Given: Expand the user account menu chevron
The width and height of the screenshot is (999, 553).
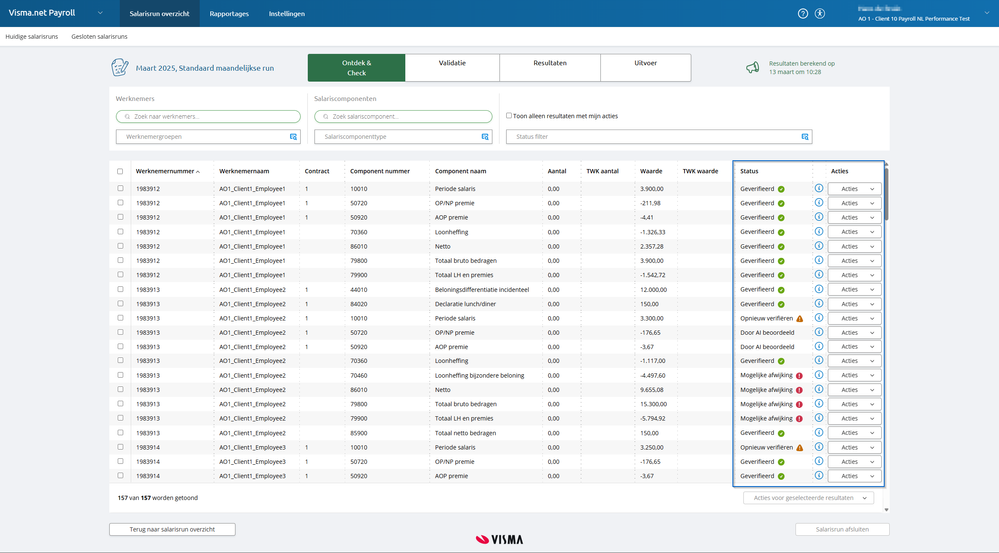Looking at the screenshot, I should 988,13.
